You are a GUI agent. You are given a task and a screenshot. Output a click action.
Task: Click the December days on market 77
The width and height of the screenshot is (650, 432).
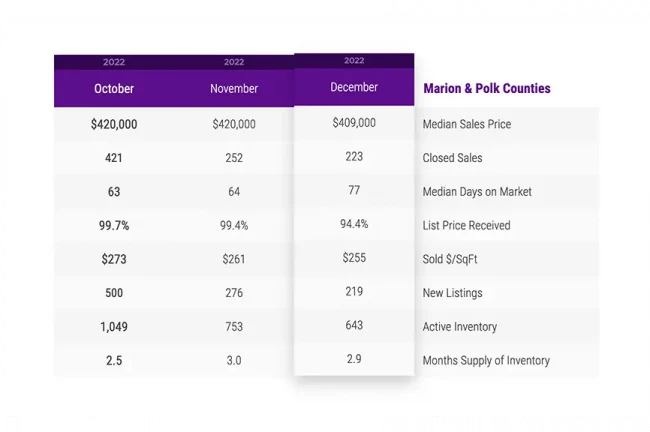(354, 190)
